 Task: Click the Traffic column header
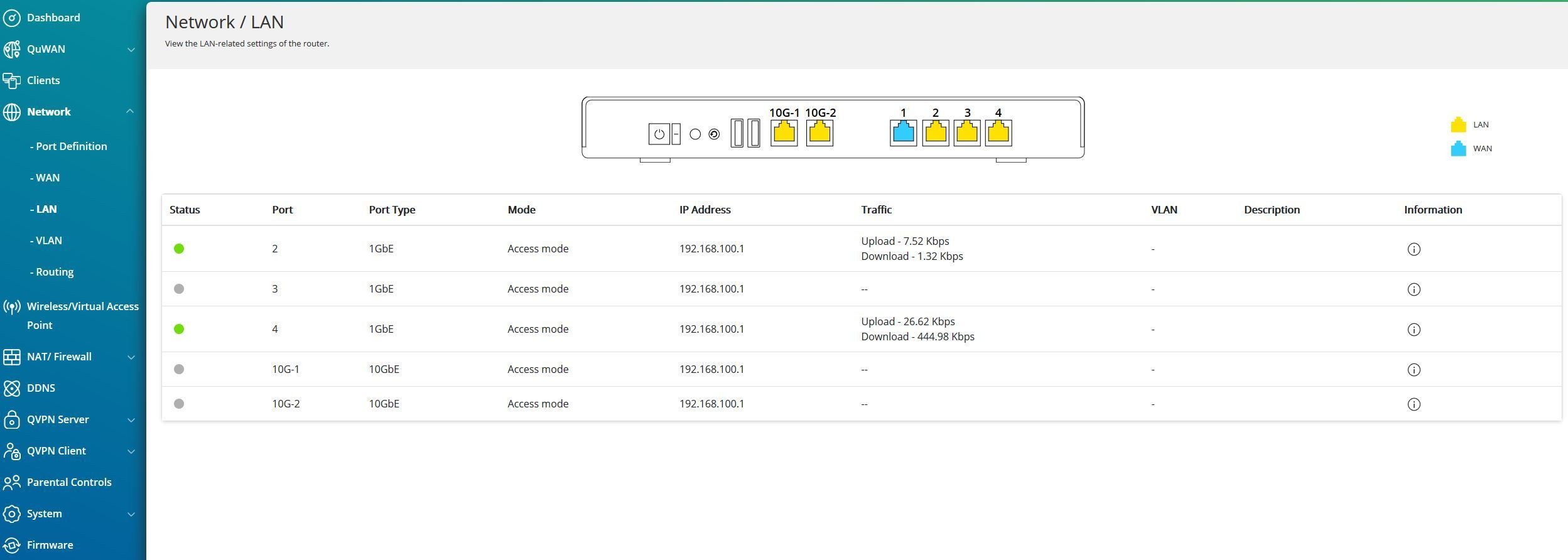point(876,210)
